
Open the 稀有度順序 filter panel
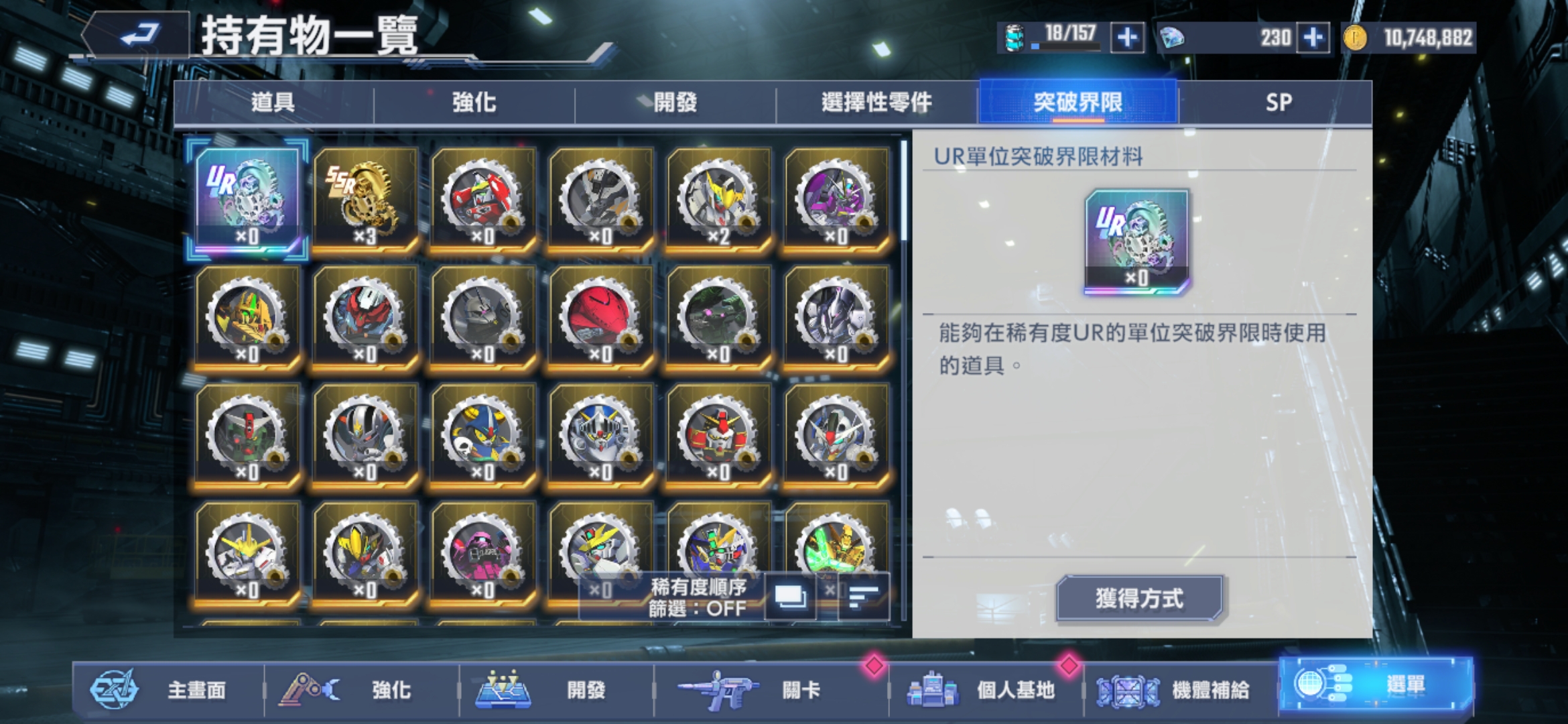(698, 597)
